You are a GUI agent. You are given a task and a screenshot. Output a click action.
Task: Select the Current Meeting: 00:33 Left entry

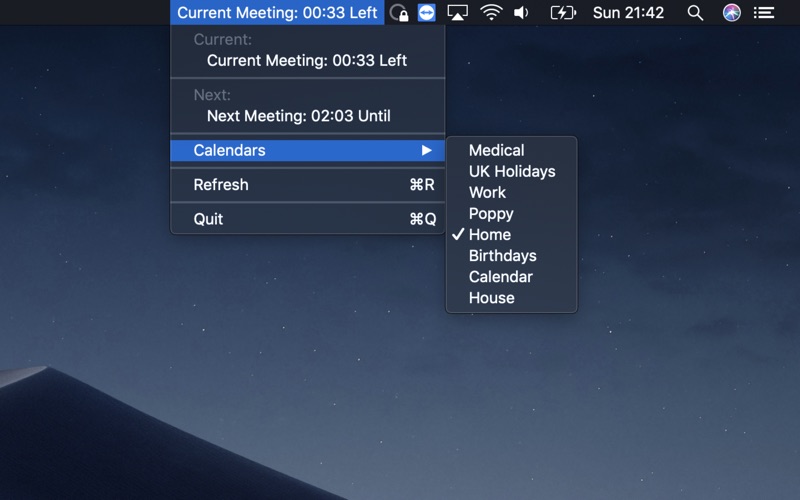[x=308, y=60]
